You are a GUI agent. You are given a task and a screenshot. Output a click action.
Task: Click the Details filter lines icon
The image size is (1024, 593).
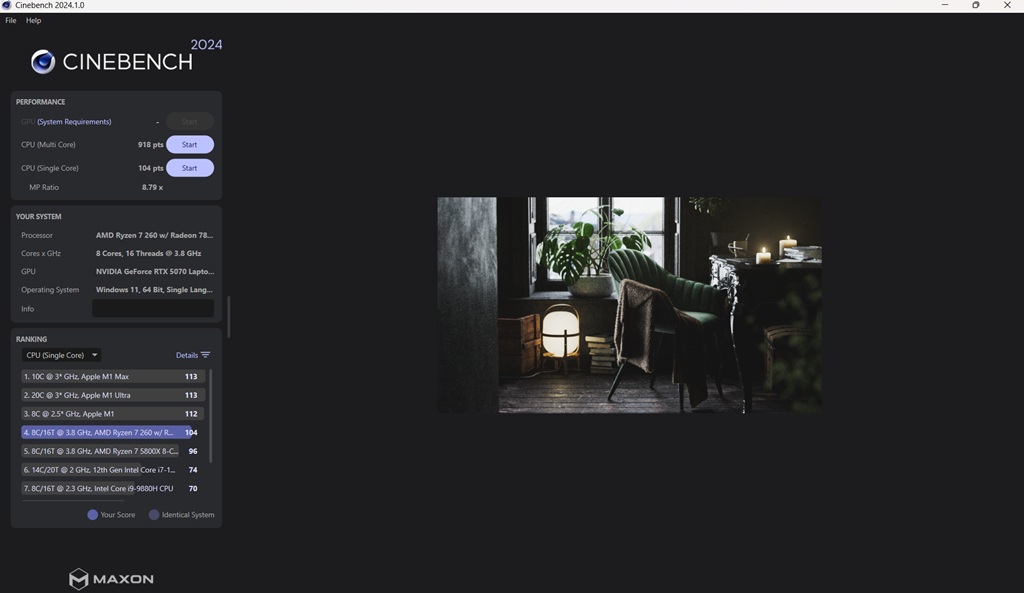(206, 355)
